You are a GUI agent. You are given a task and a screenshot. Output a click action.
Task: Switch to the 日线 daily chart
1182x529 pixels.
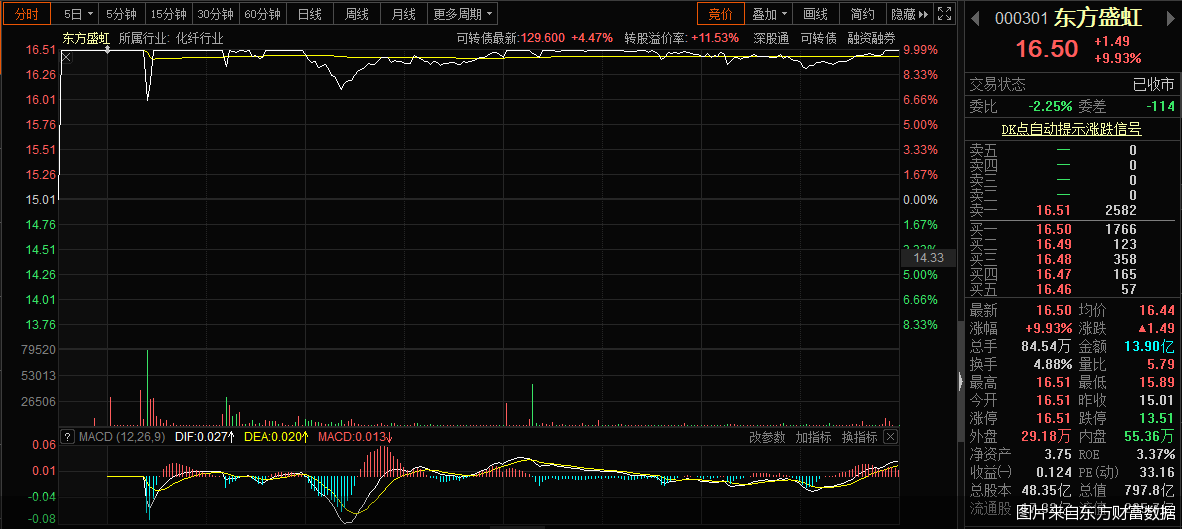tap(309, 14)
